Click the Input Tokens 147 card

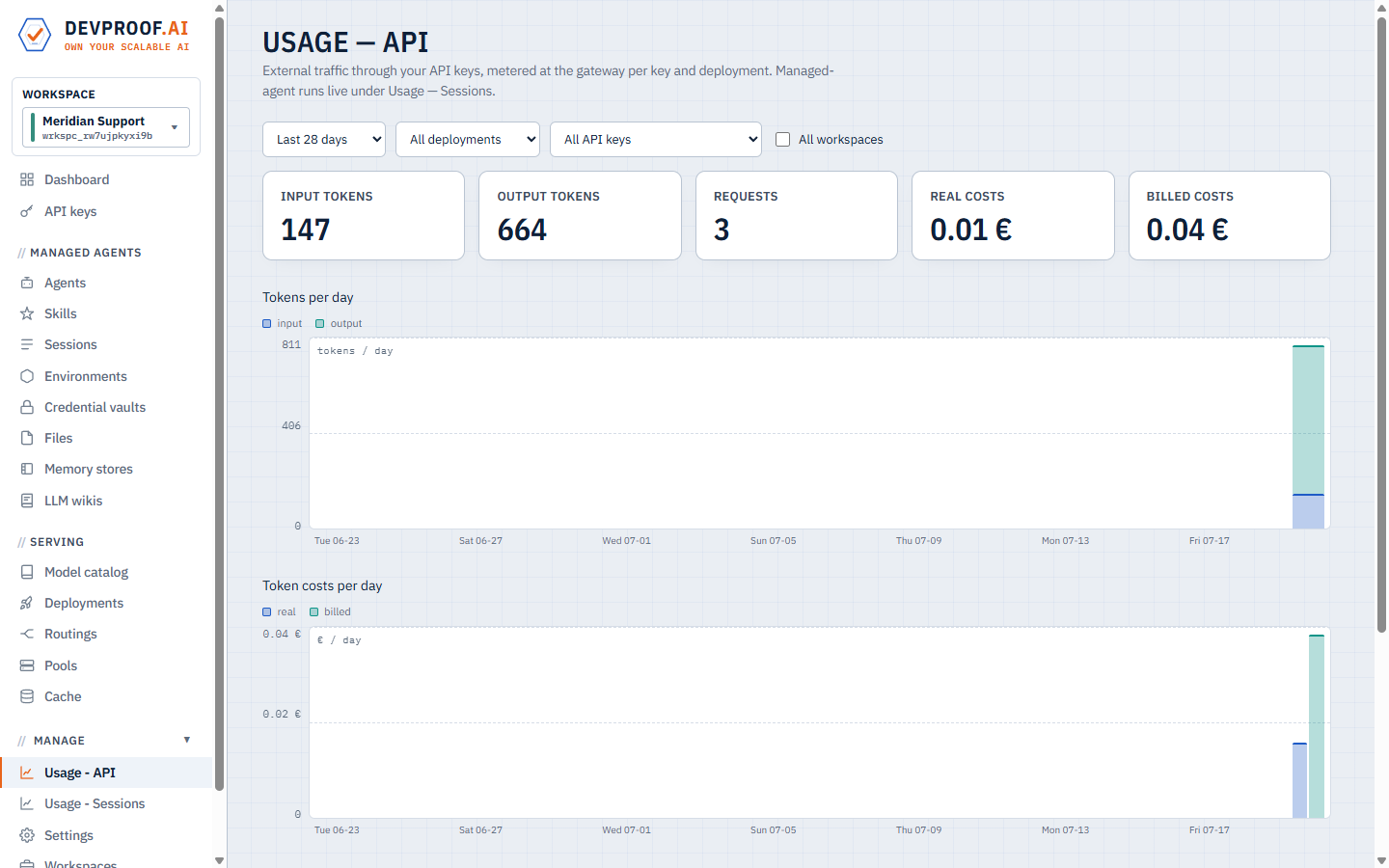[364, 216]
